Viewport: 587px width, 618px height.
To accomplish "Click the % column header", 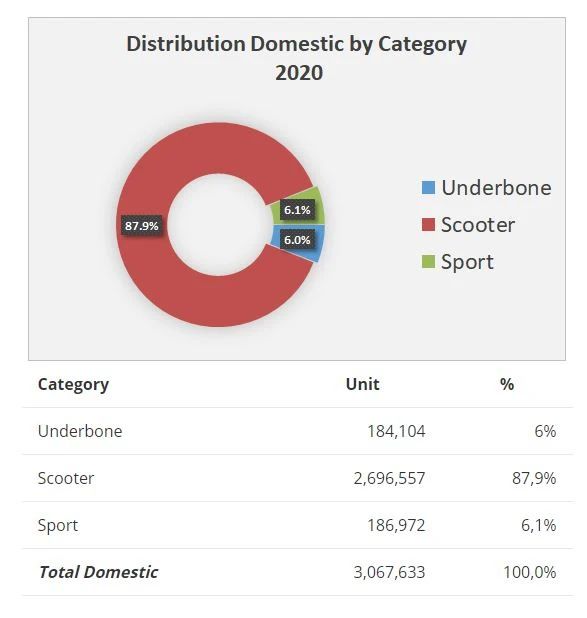I will (x=507, y=384).
